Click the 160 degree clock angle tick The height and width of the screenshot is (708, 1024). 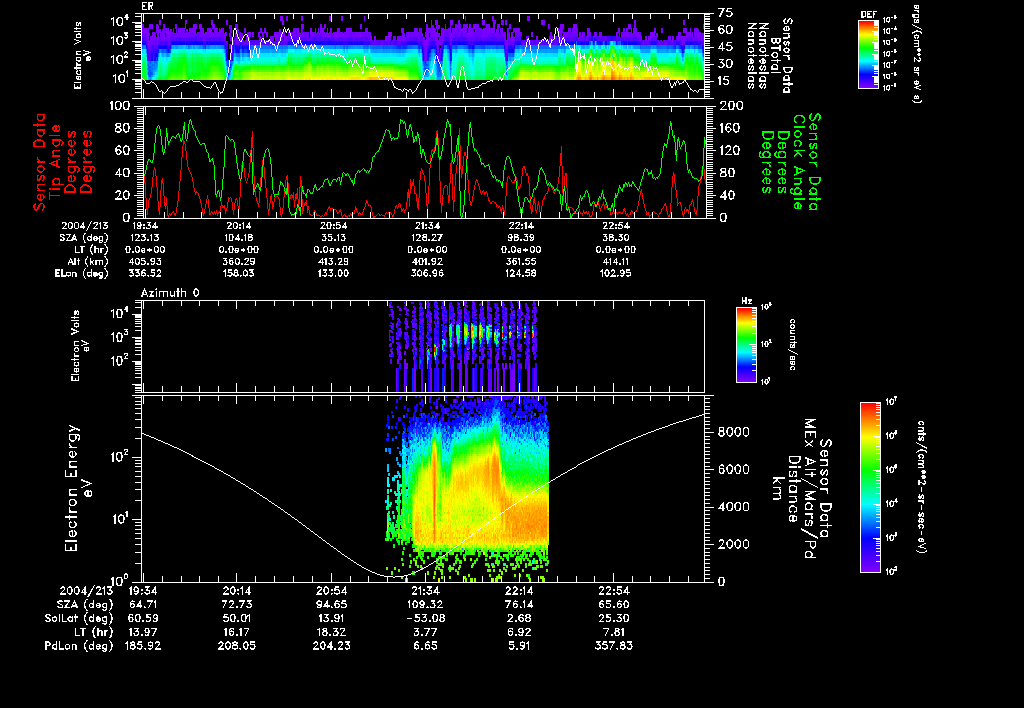point(729,128)
